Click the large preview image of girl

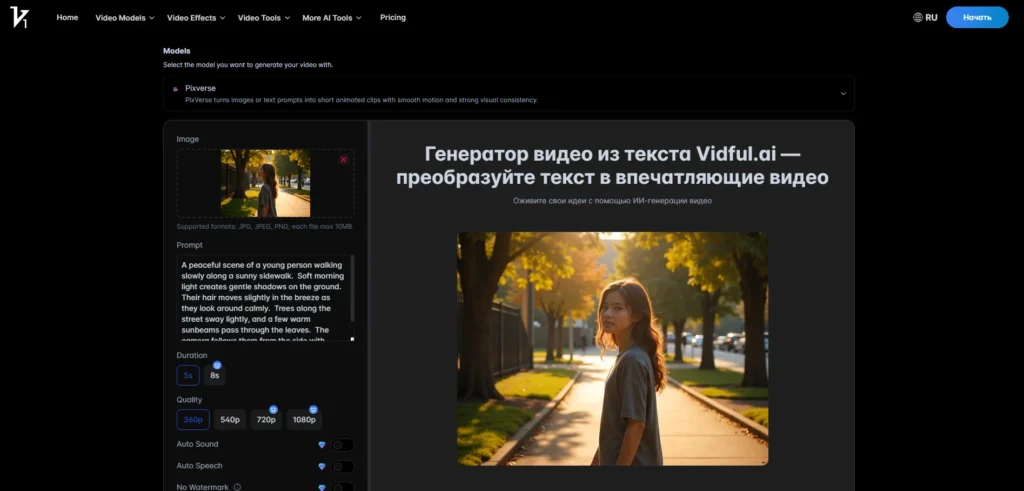[613, 349]
